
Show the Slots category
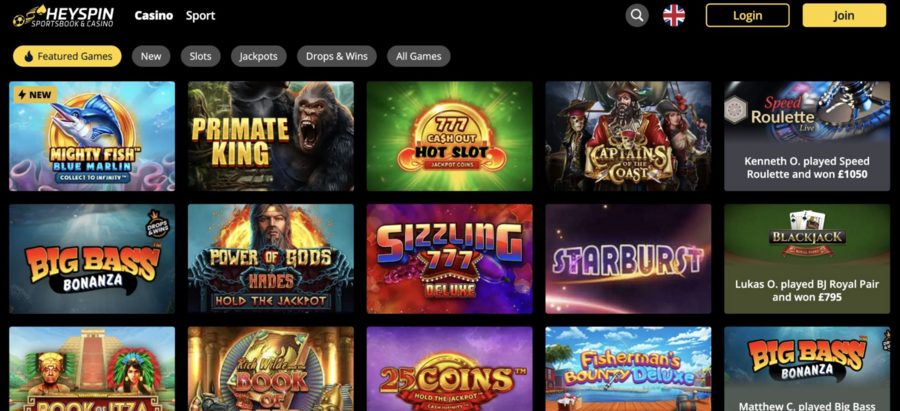coord(200,56)
